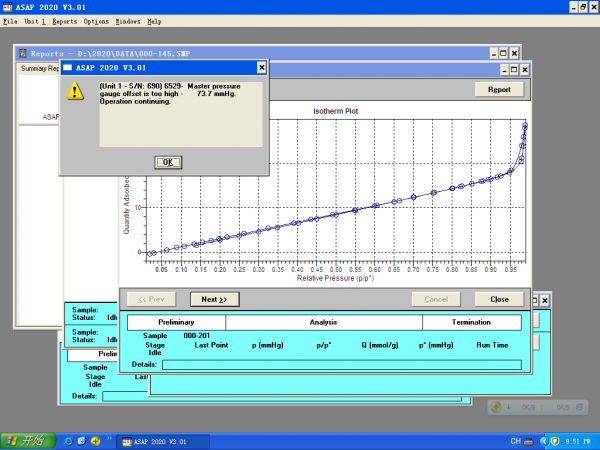Click the green circle icon in network widget

click(x=496, y=407)
